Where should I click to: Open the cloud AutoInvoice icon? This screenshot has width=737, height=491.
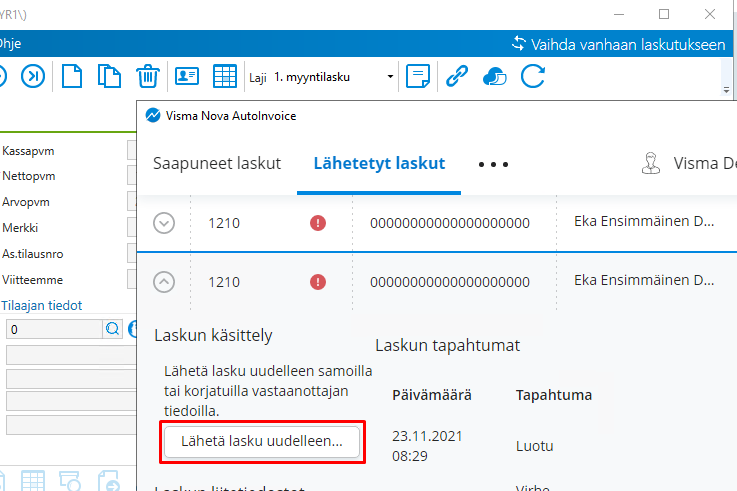pyautogui.click(x=494, y=76)
